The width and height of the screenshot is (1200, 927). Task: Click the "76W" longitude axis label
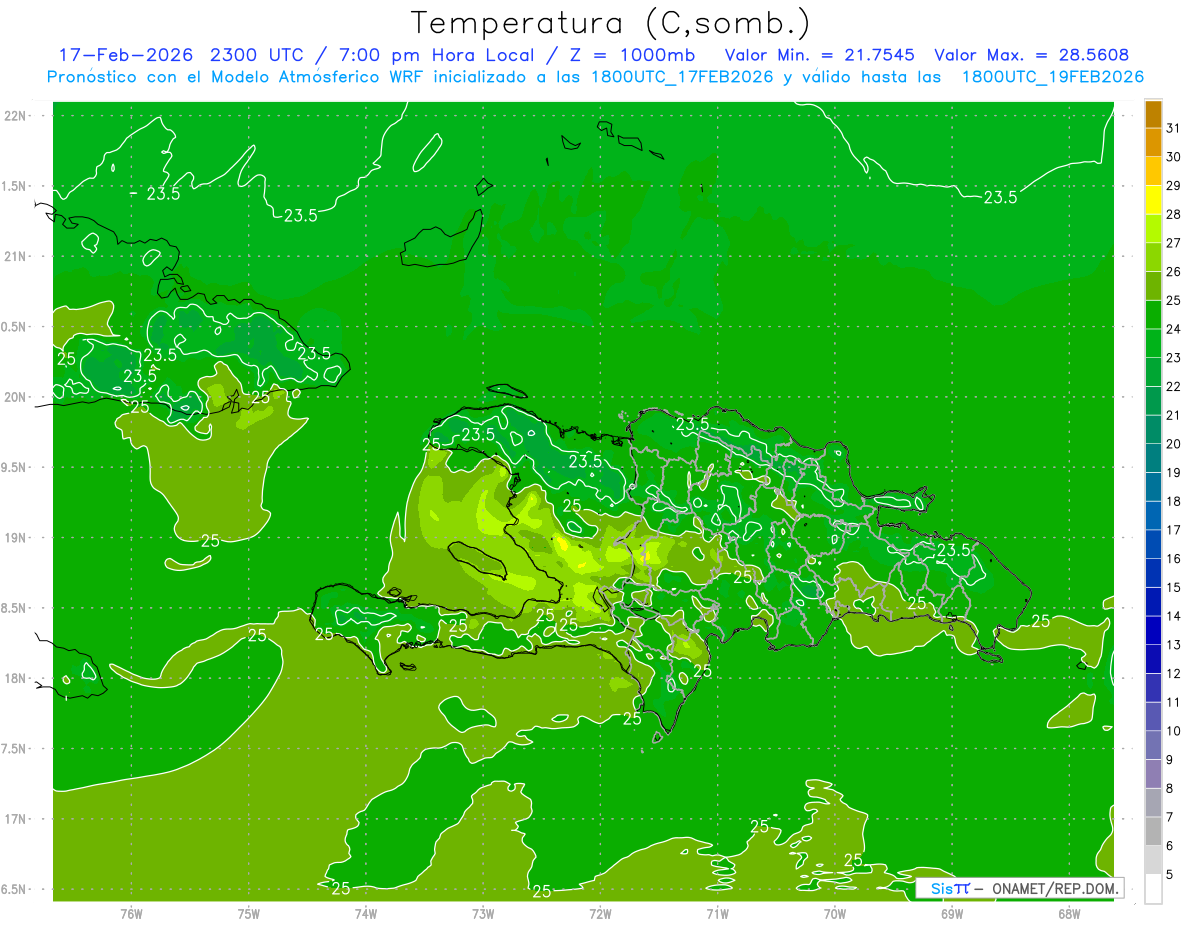pos(131,913)
